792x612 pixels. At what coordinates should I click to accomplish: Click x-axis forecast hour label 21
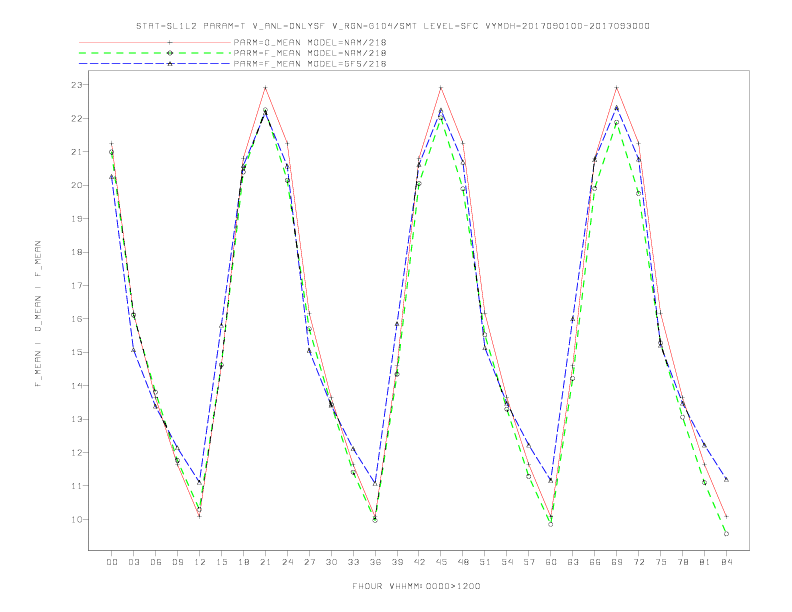click(x=265, y=562)
